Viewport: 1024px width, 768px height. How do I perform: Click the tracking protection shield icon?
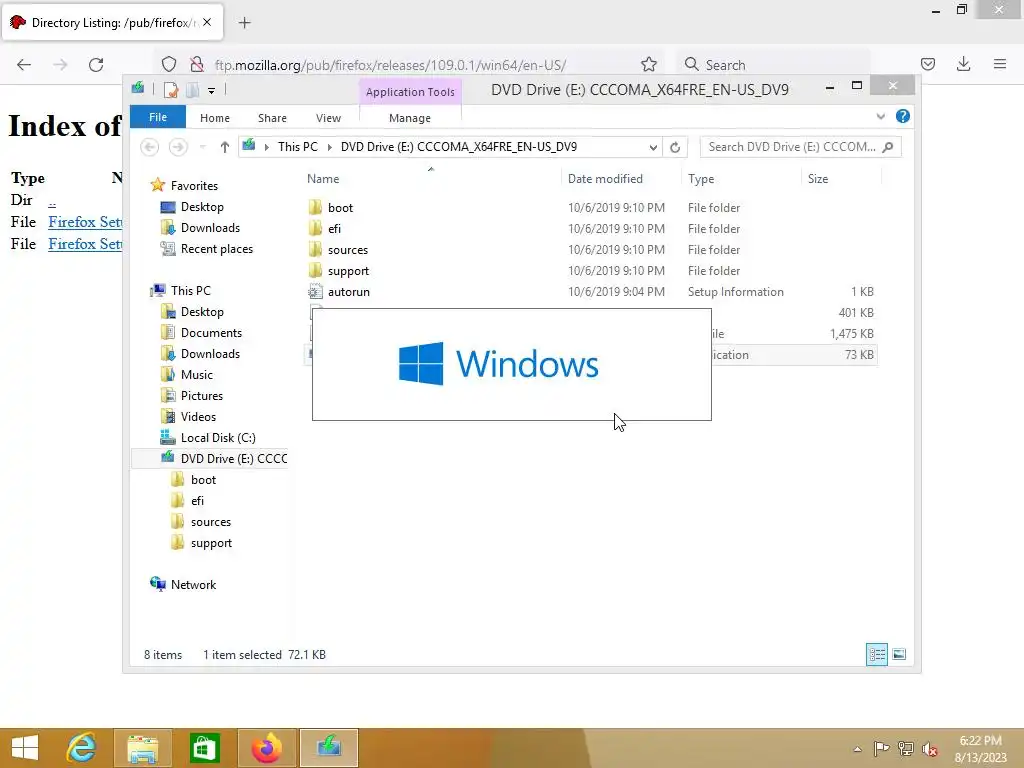pyautogui.click(x=169, y=65)
